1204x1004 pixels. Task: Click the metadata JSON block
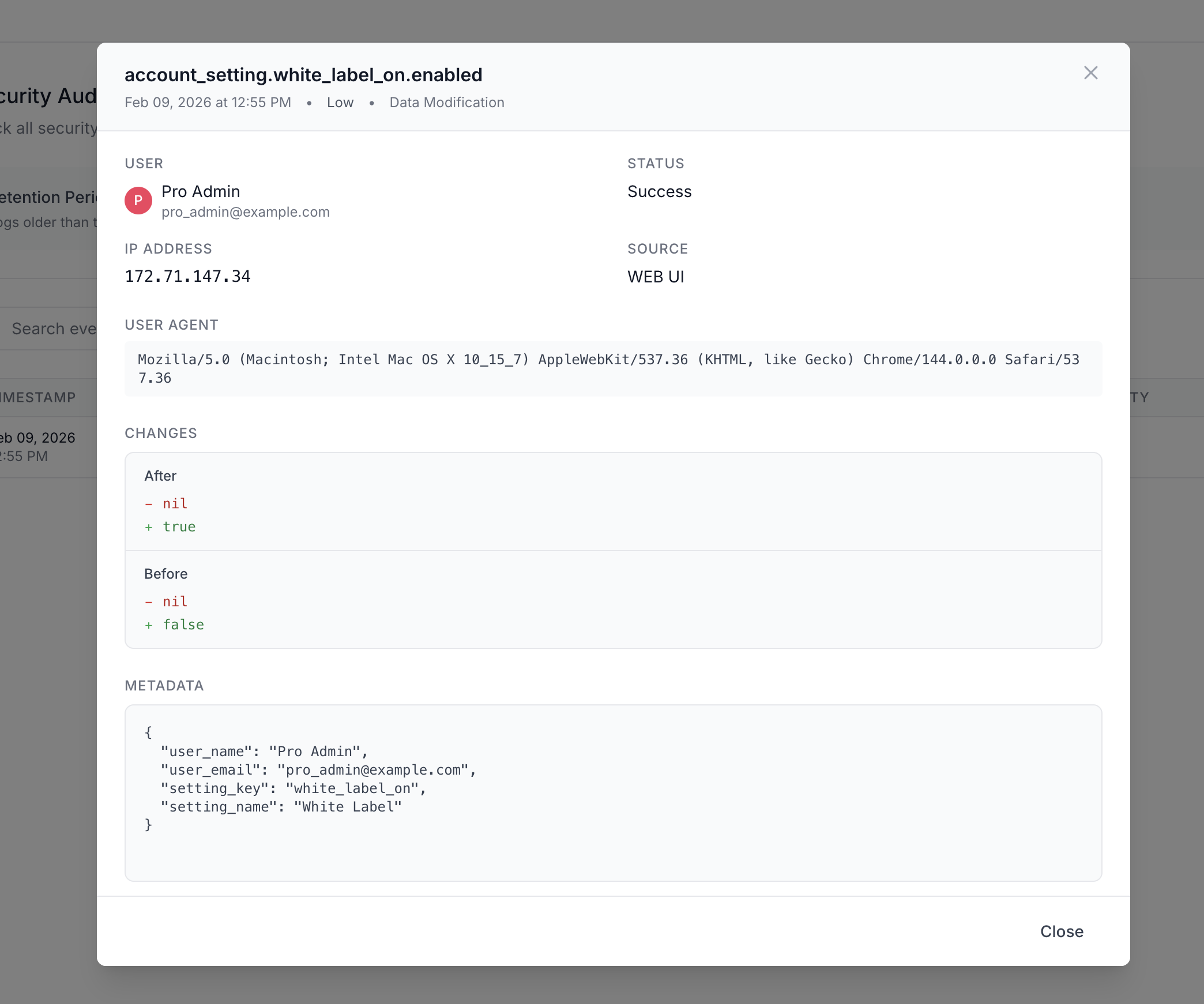pyautogui.click(x=612, y=792)
